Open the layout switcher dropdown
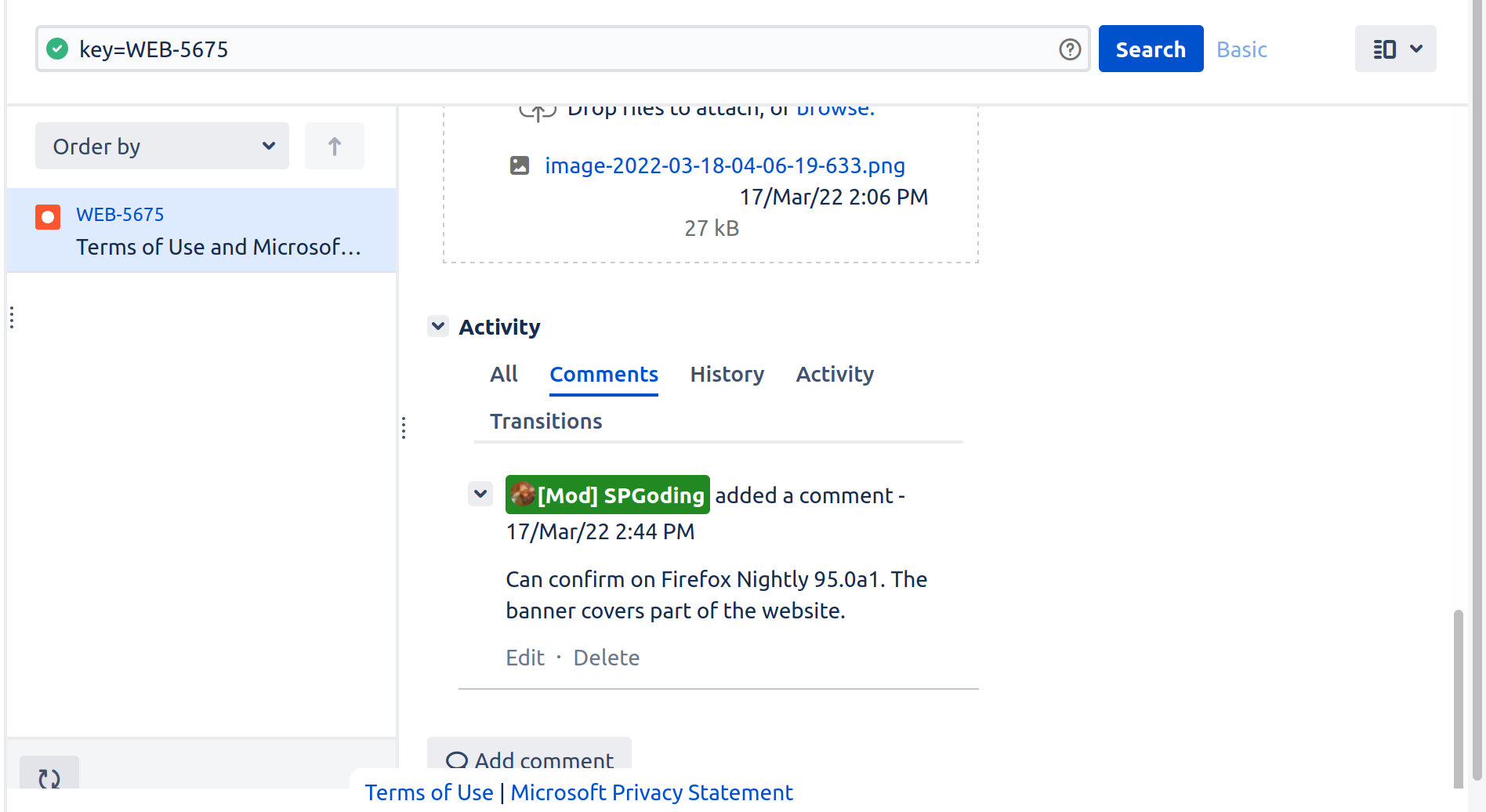This screenshot has width=1486, height=812. click(1395, 49)
